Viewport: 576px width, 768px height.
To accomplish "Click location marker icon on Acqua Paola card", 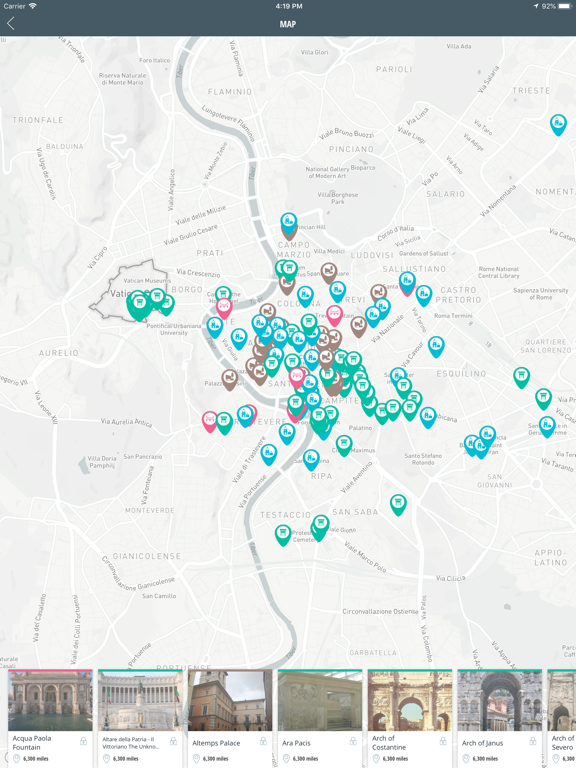I will [x=17, y=759].
